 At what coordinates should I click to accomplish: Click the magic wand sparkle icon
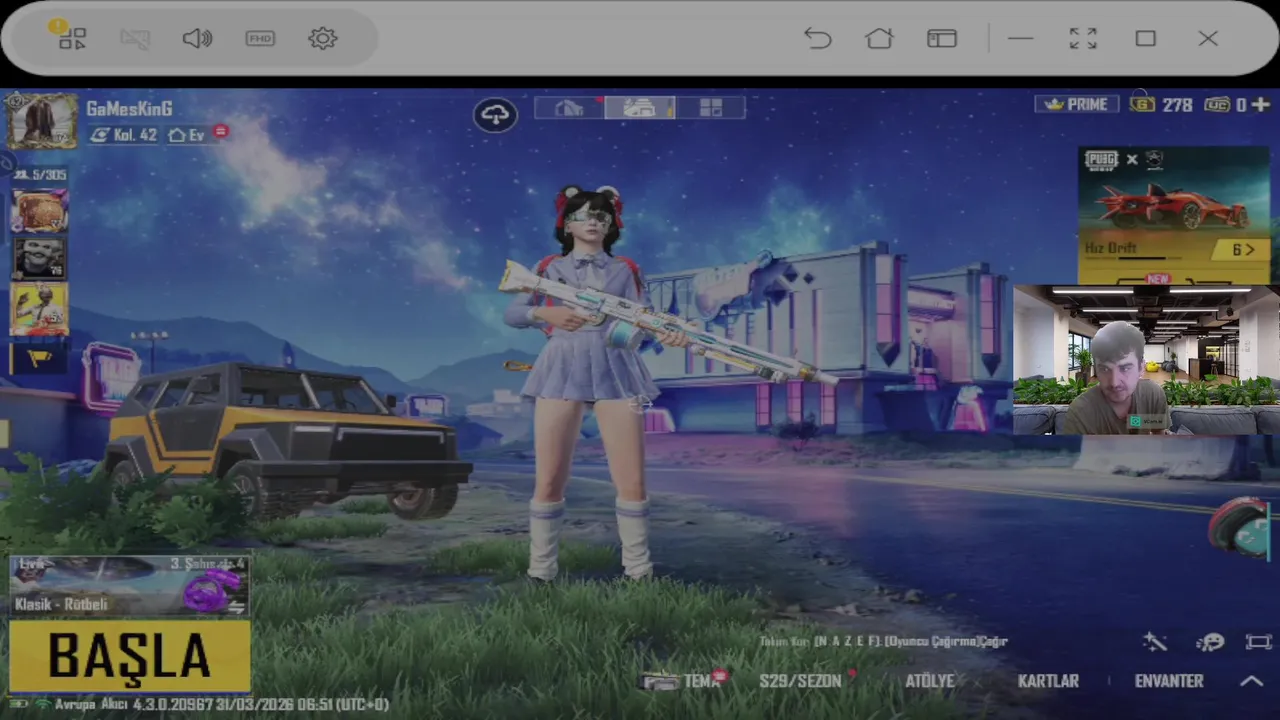[1155, 641]
